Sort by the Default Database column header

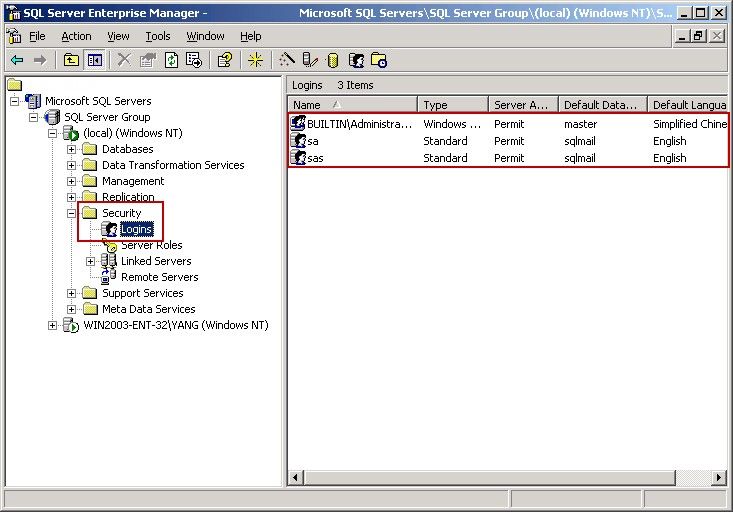(x=603, y=105)
